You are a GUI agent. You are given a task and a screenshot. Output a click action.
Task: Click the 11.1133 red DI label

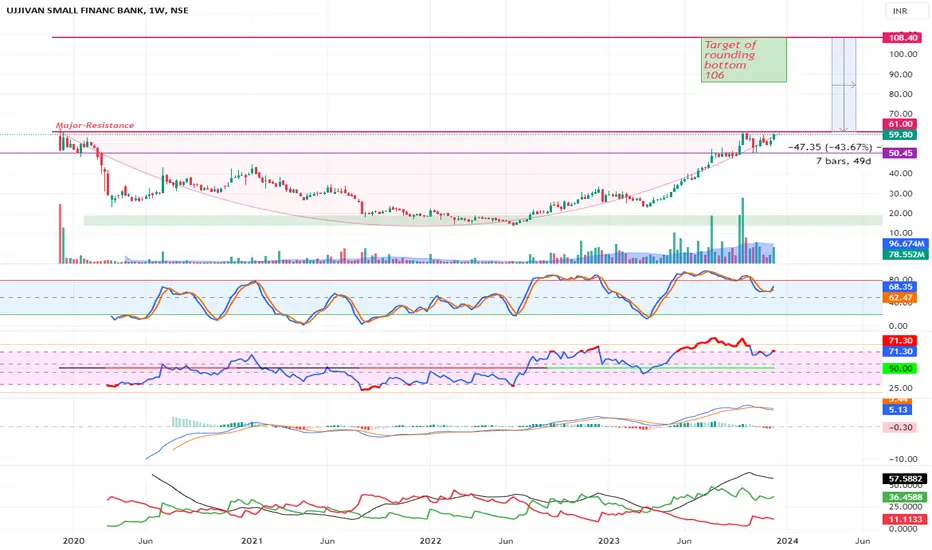[905, 519]
